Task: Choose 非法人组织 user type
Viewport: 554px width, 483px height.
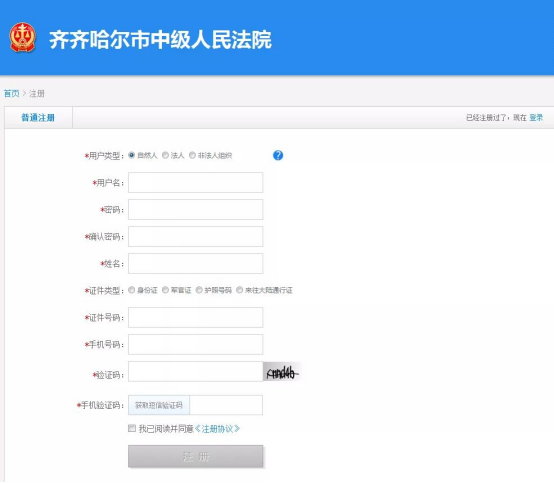Action: 192,155
